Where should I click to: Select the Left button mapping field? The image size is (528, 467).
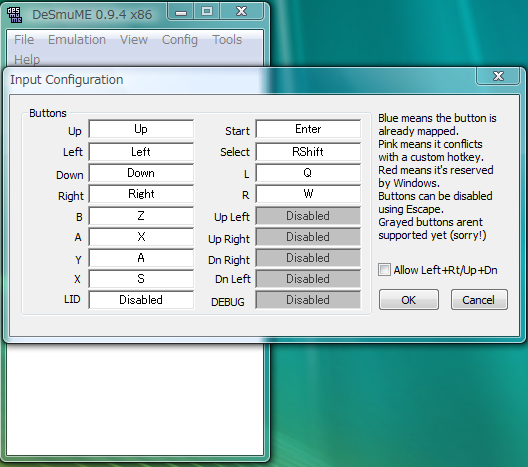tap(141, 152)
